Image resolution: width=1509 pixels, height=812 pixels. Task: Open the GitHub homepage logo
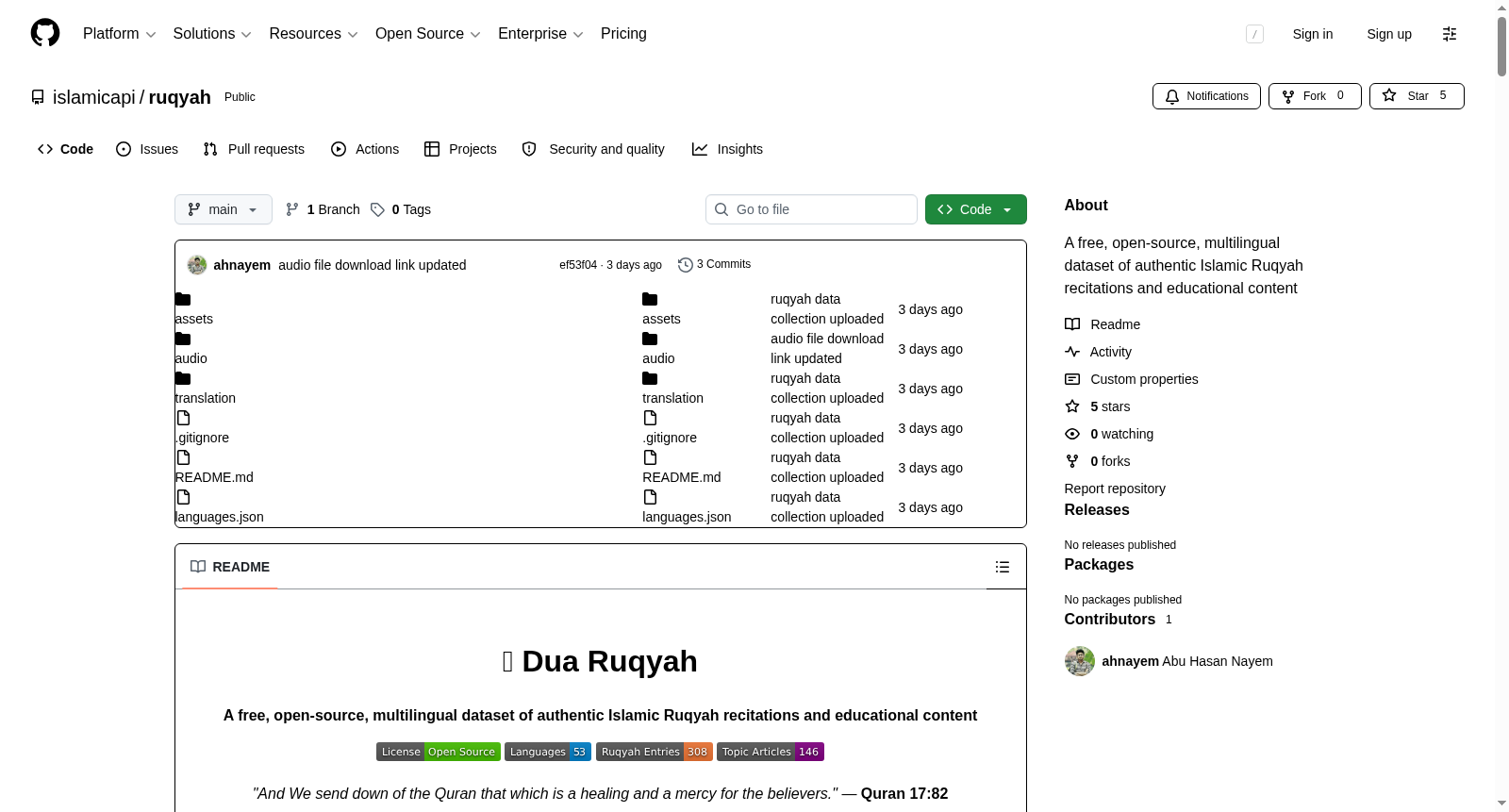point(45,33)
